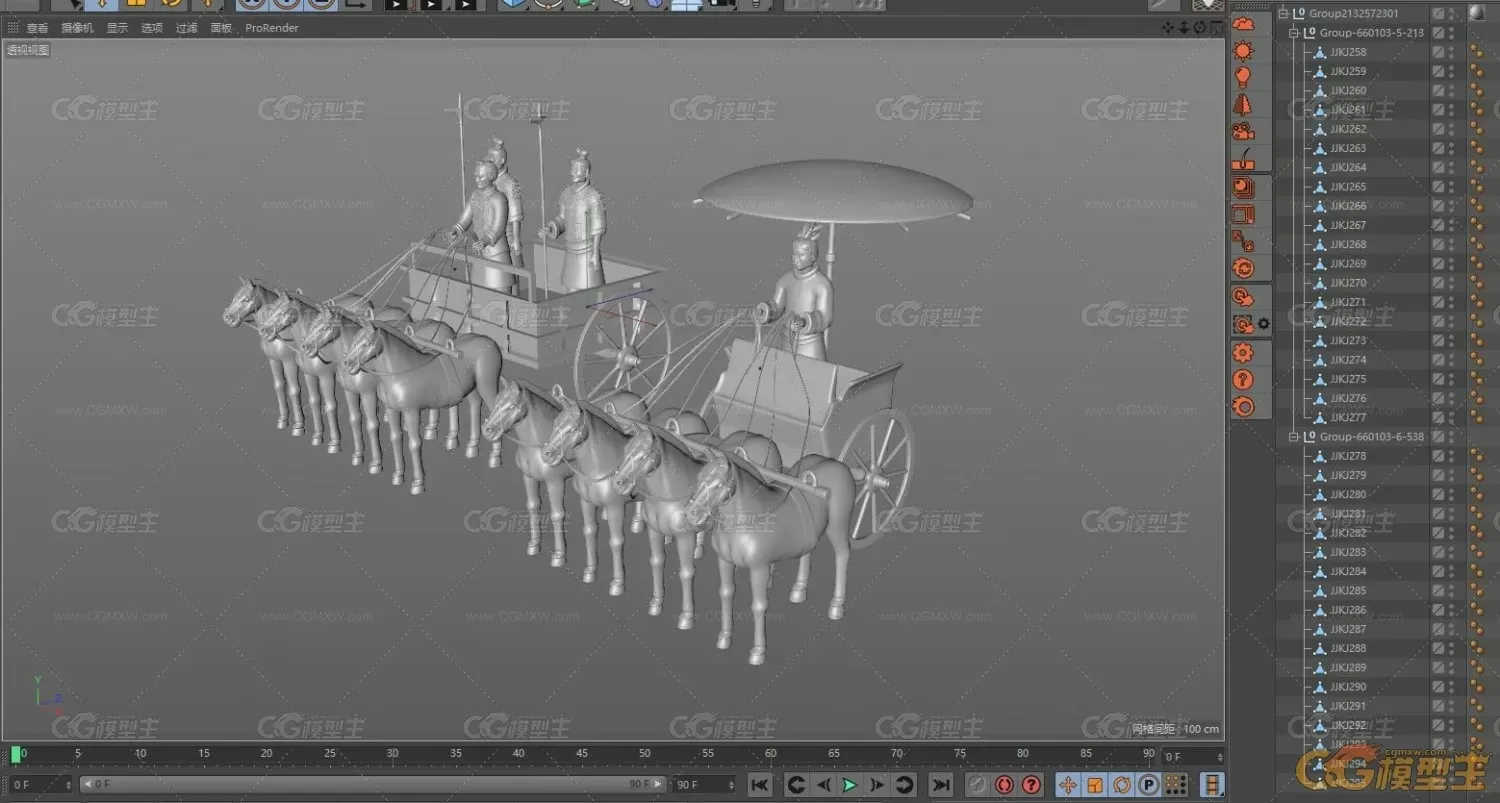The width and height of the screenshot is (1500, 803).
Task: Click the polygon object icon of JJKJ270
Action: coord(1320,283)
